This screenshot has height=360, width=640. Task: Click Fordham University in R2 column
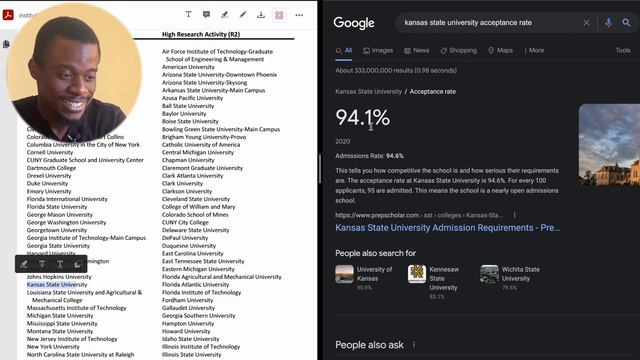click(188, 300)
